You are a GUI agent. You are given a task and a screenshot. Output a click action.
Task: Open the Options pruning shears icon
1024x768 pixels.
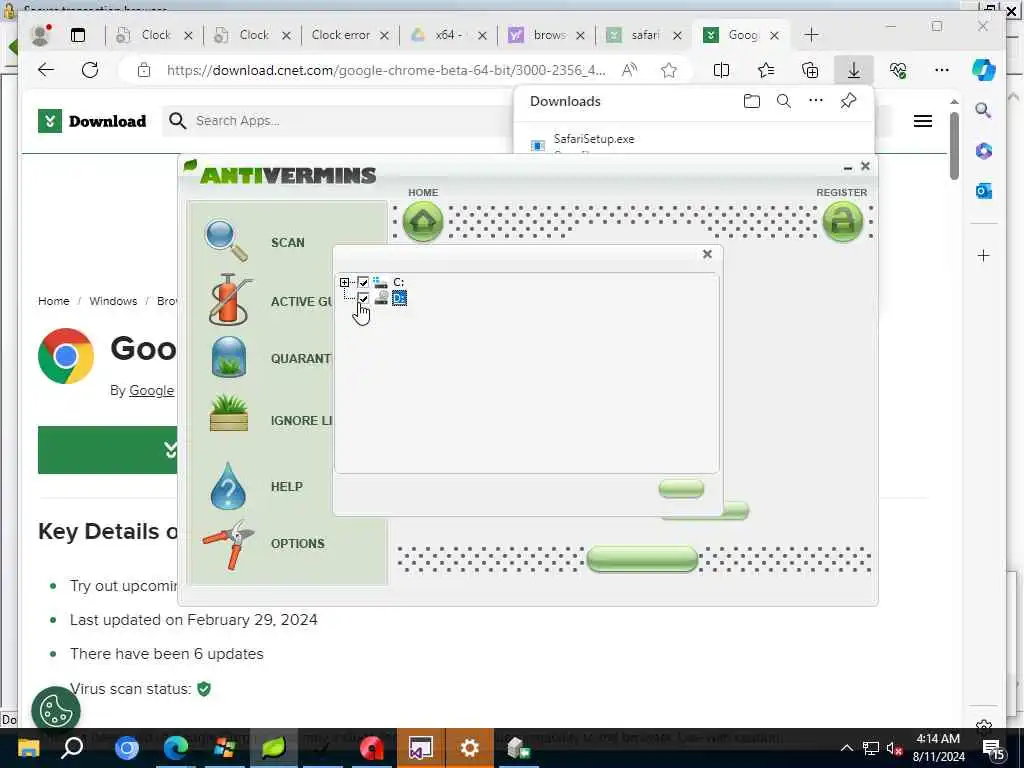229,544
